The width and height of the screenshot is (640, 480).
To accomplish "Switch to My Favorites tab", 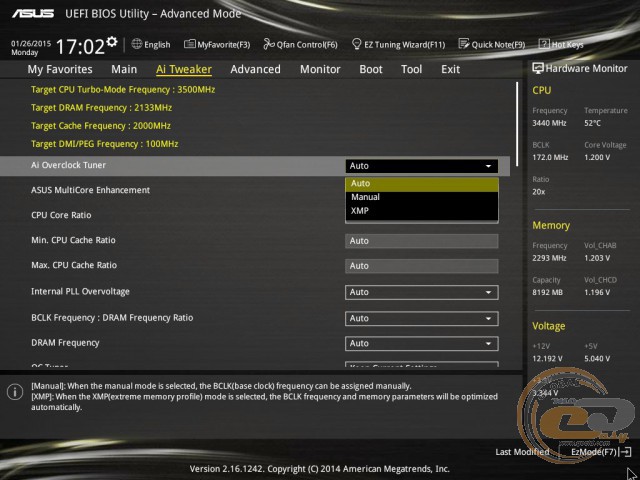I will [x=60, y=69].
